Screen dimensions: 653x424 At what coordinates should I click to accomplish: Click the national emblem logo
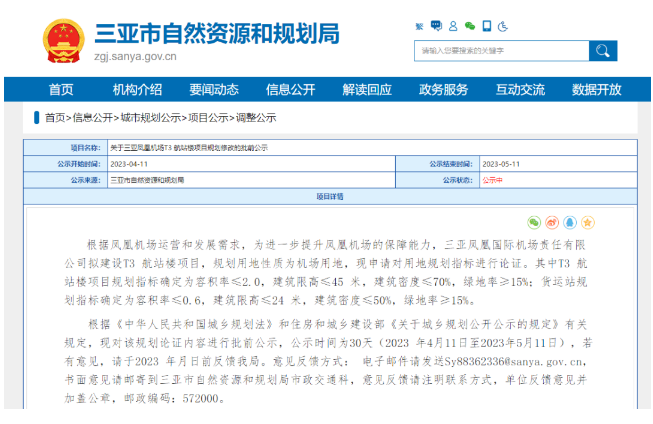point(64,41)
